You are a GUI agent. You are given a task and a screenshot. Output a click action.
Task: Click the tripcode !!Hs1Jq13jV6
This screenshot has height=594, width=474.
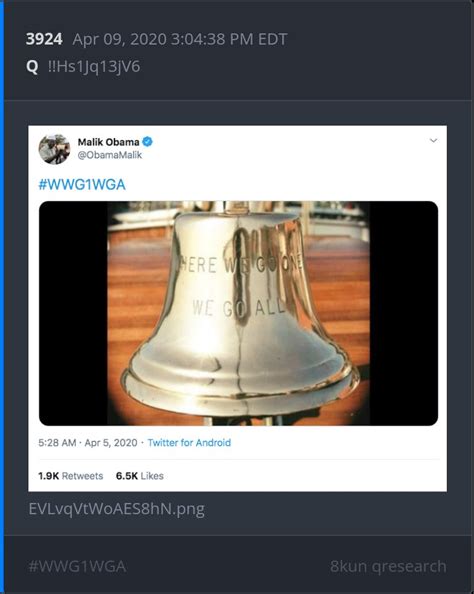(x=94, y=67)
